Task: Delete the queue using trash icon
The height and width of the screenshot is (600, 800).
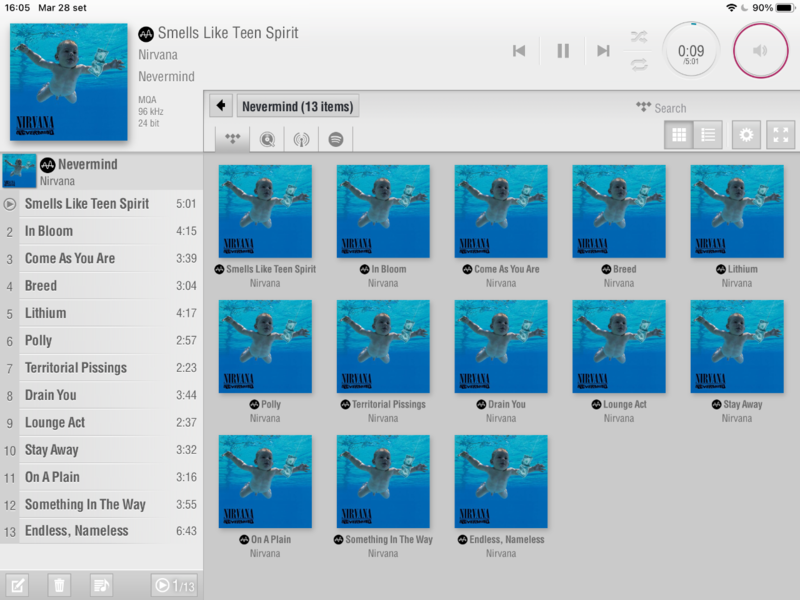Action: pos(59,585)
